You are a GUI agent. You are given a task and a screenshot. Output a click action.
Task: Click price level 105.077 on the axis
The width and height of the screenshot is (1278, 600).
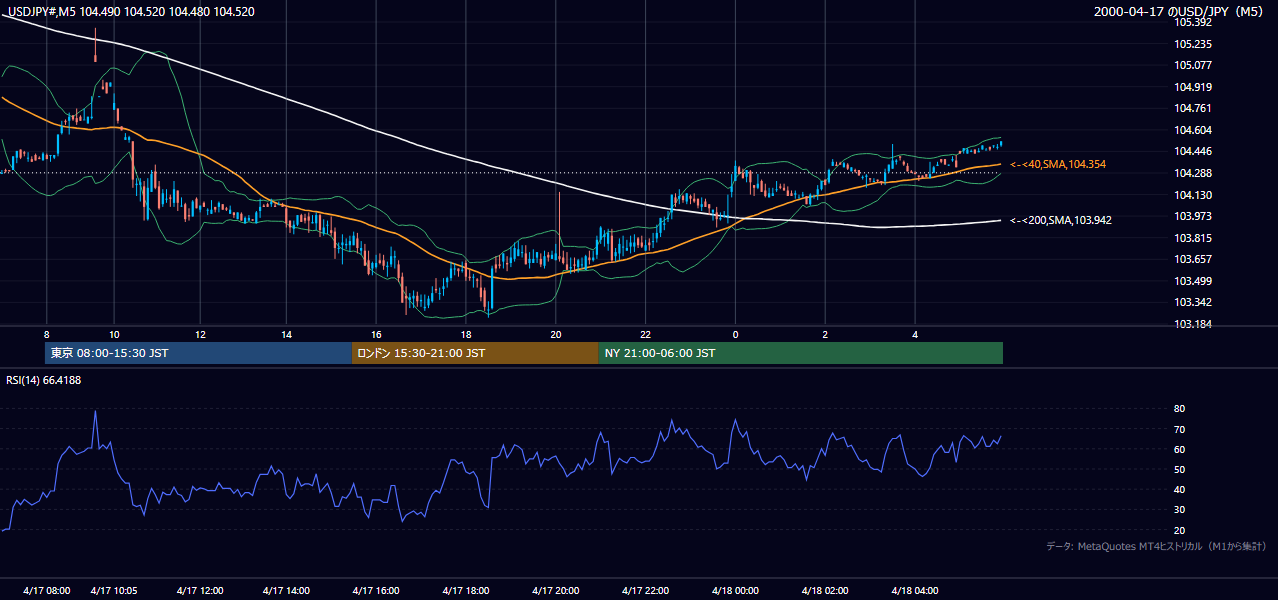click(1193, 65)
